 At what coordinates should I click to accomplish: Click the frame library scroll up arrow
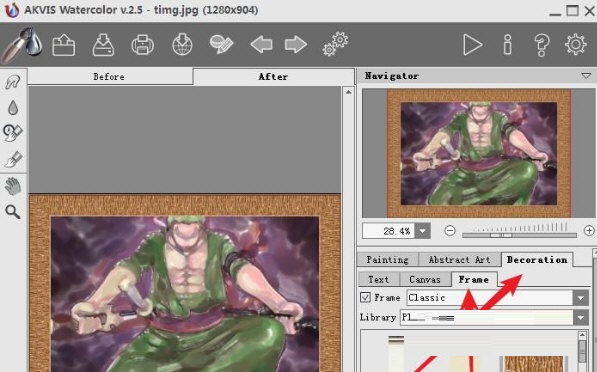tap(582, 335)
